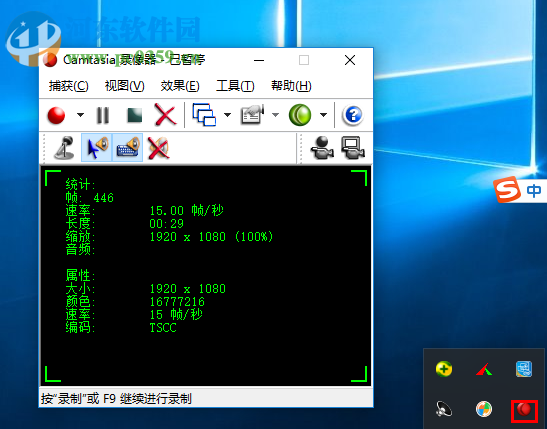Click the red Record button in the toolbar
Viewport: 547px width, 429px height.
tap(56, 115)
